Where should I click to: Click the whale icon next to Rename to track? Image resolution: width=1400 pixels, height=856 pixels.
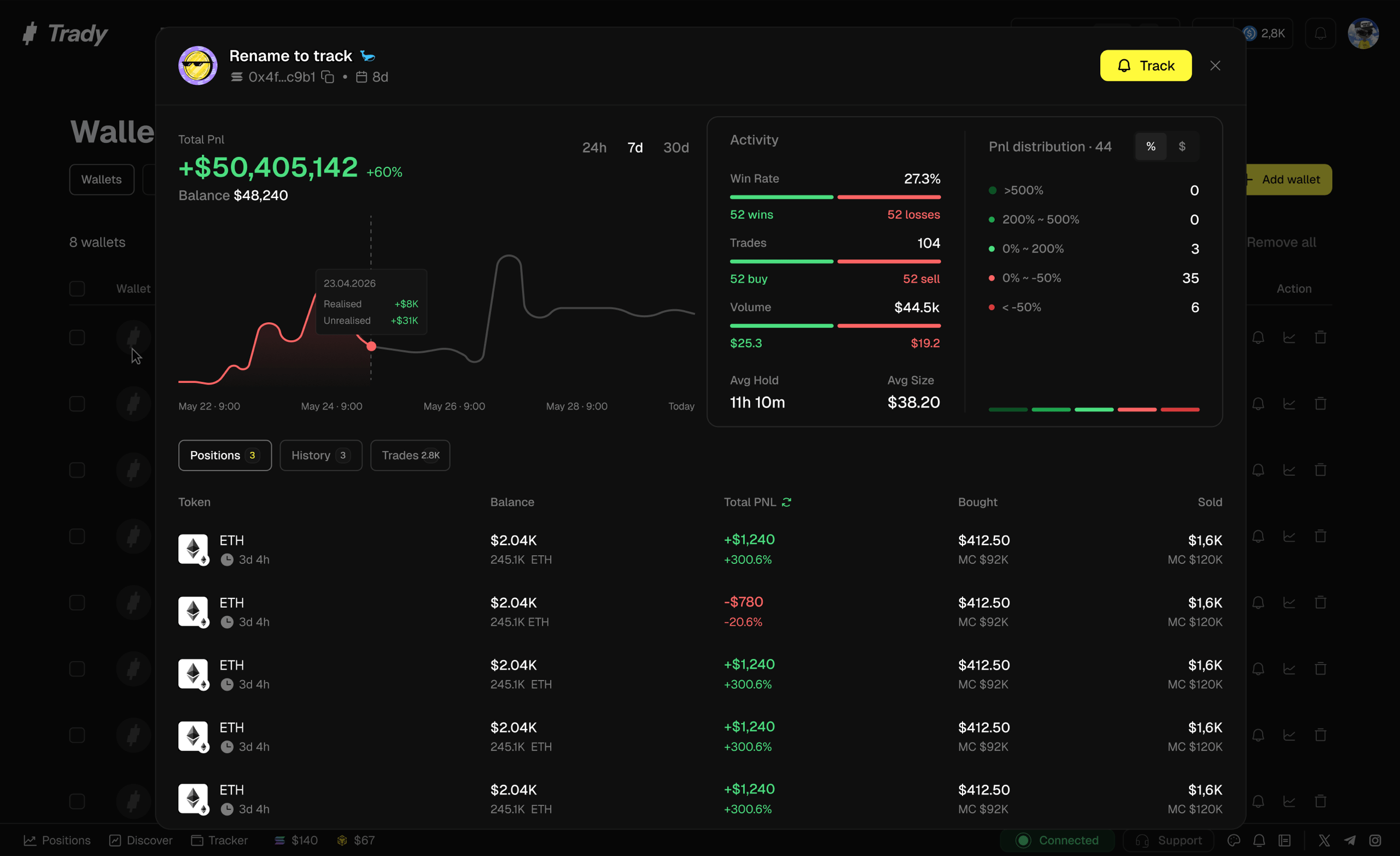click(x=368, y=56)
